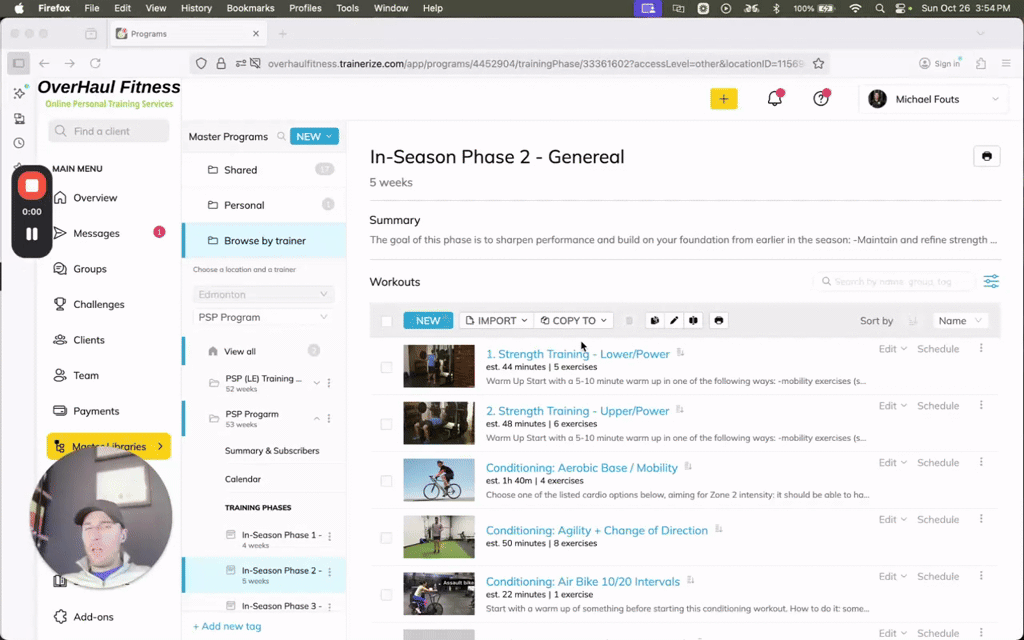Stop the screen recording with red button
This screenshot has height=640, width=1024.
tap(31, 186)
